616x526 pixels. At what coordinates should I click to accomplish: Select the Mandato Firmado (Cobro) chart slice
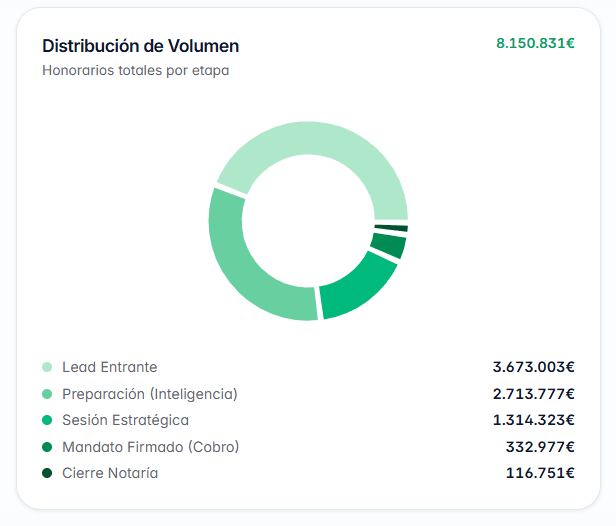390,245
